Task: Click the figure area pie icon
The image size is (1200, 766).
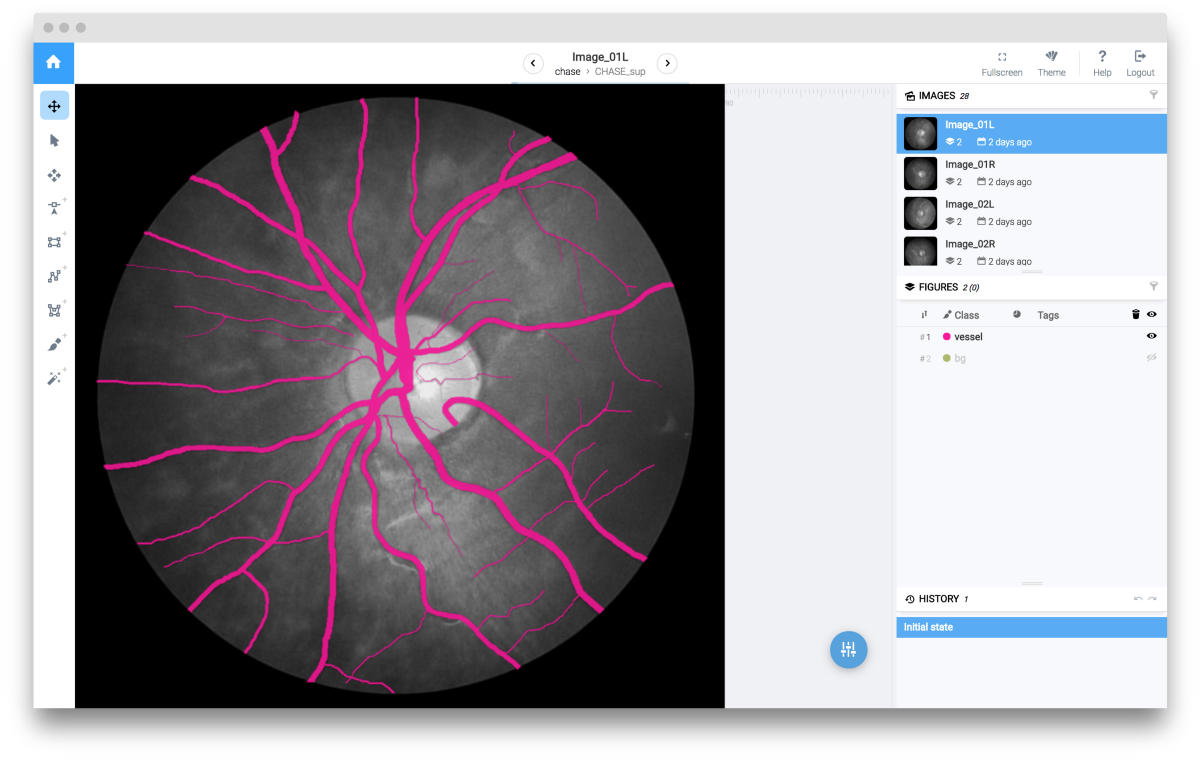Action: point(1017,314)
